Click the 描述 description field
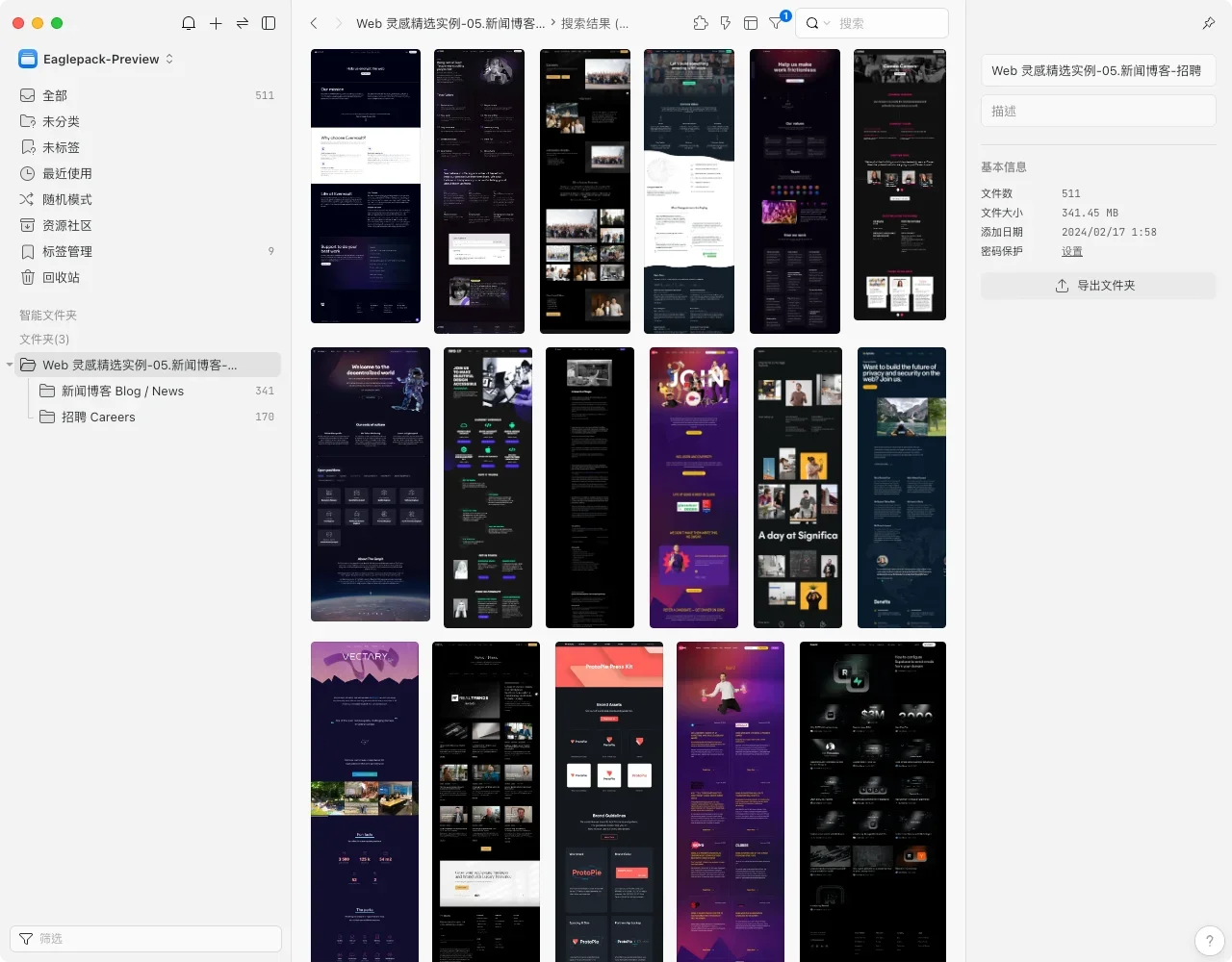1232x962 pixels. point(1097,111)
